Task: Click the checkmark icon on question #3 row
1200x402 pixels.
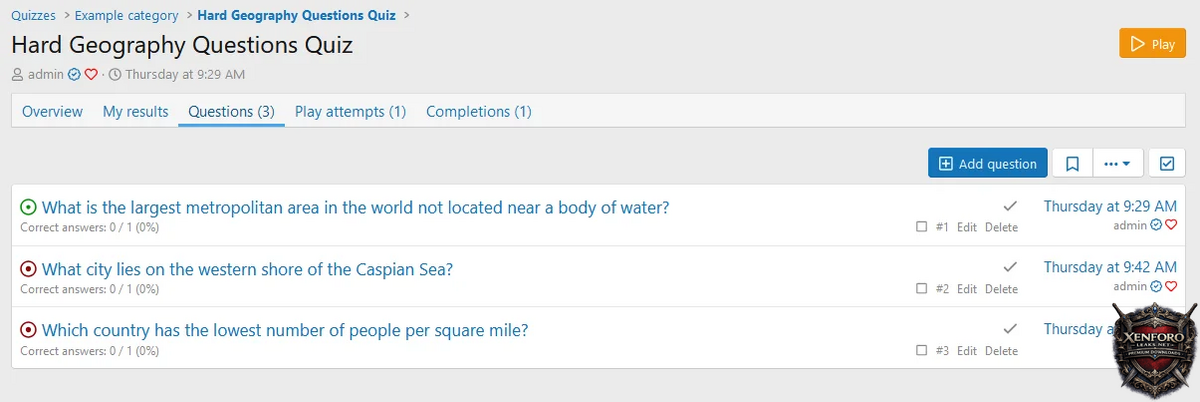Action: point(1010,329)
